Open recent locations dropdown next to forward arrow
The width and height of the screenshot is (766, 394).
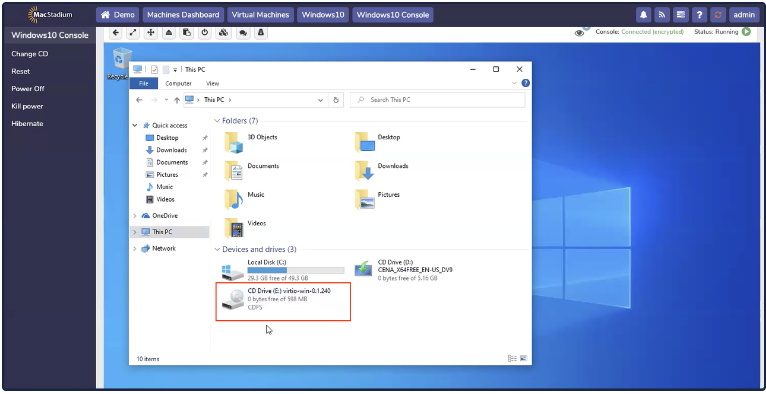pyautogui.click(x=166, y=100)
